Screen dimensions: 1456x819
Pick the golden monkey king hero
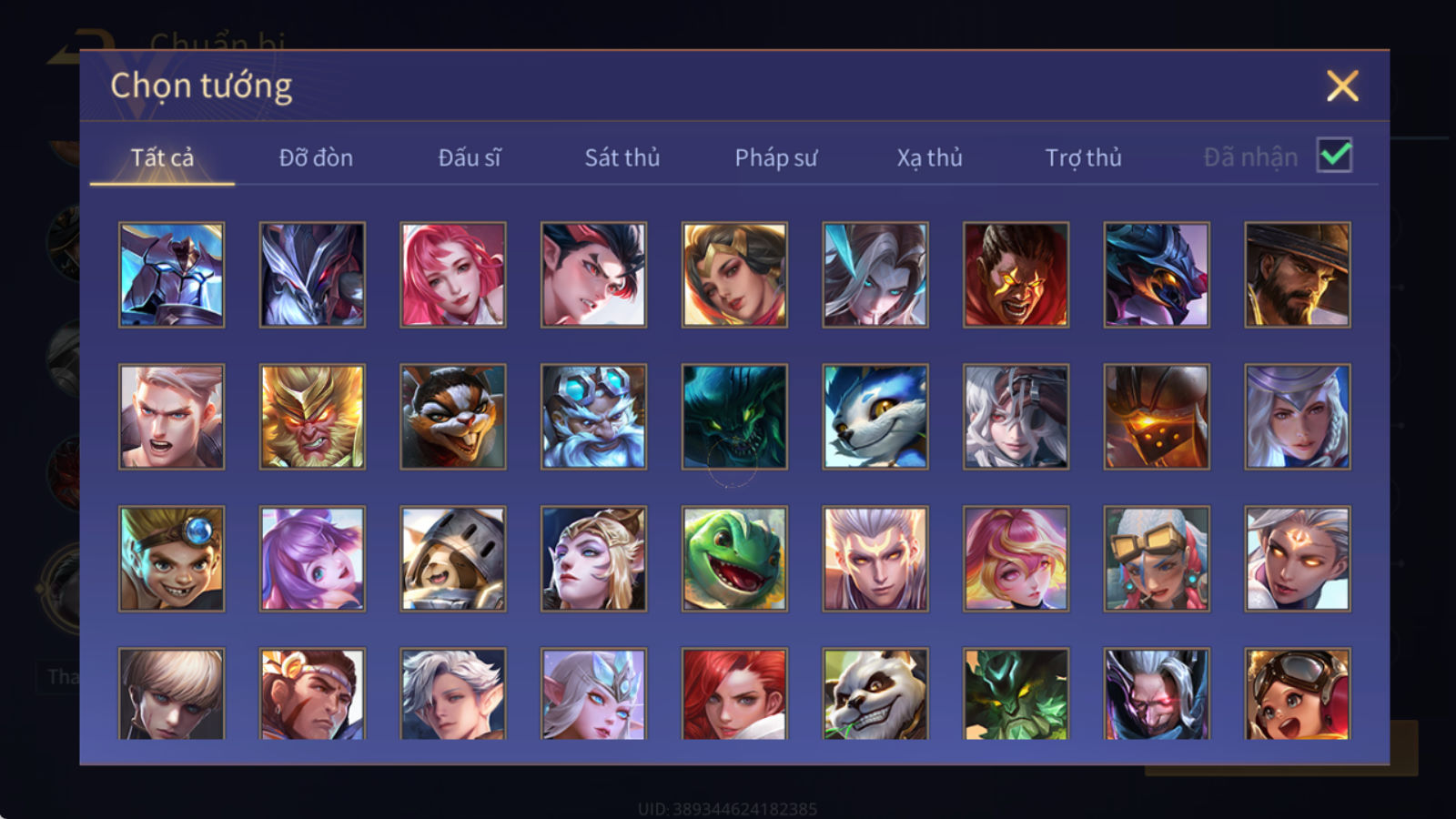pyautogui.click(x=312, y=417)
